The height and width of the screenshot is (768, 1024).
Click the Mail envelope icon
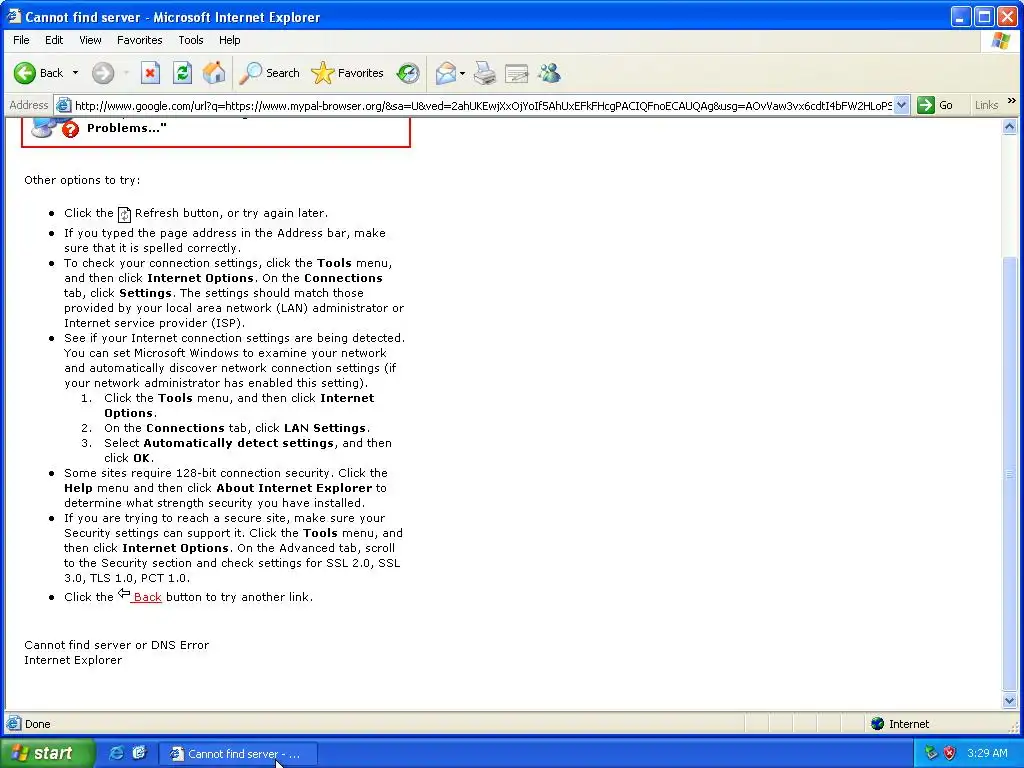(445, 73)
